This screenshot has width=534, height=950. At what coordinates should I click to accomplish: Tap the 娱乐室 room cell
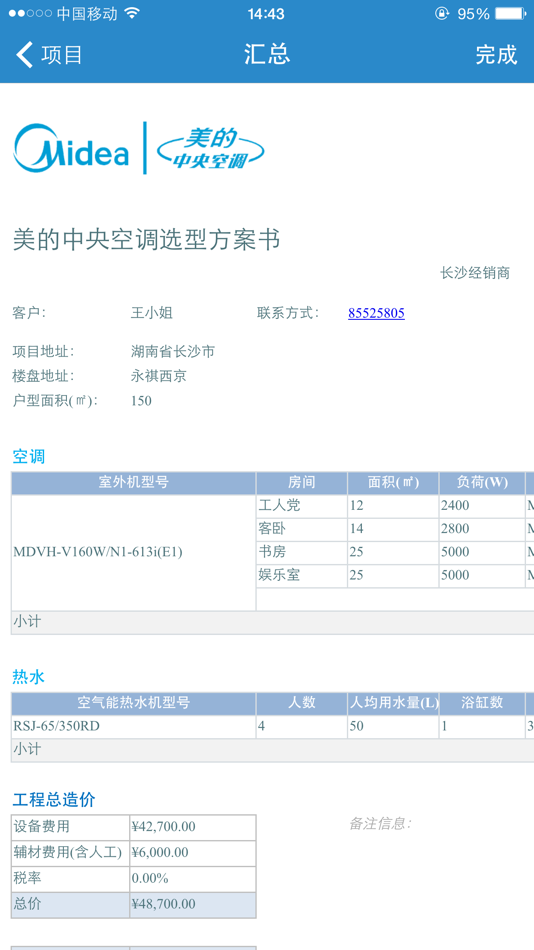(x=302, y=575)
